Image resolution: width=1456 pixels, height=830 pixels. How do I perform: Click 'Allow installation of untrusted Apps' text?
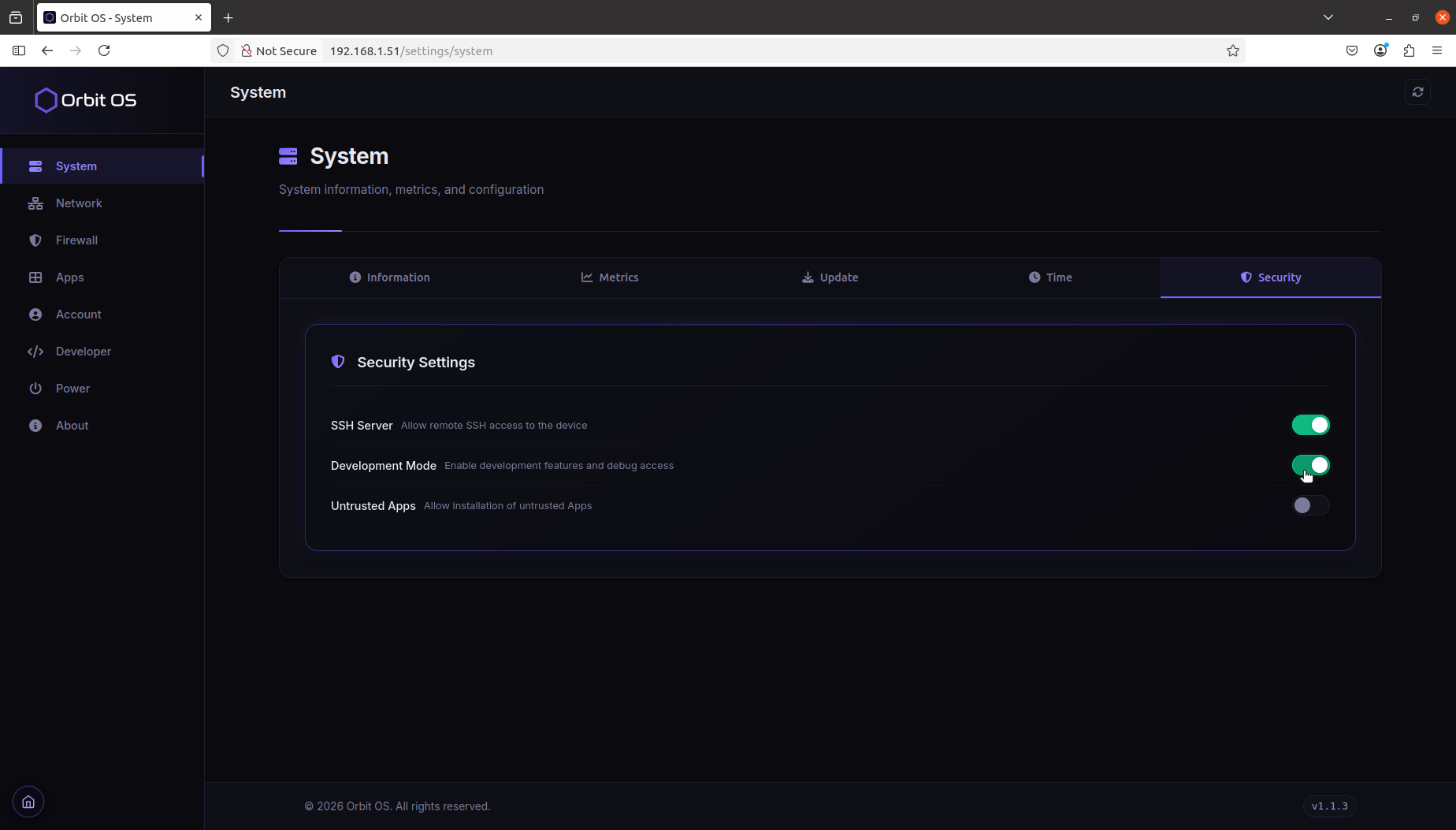pyautogui.click(x=507, y=505)
